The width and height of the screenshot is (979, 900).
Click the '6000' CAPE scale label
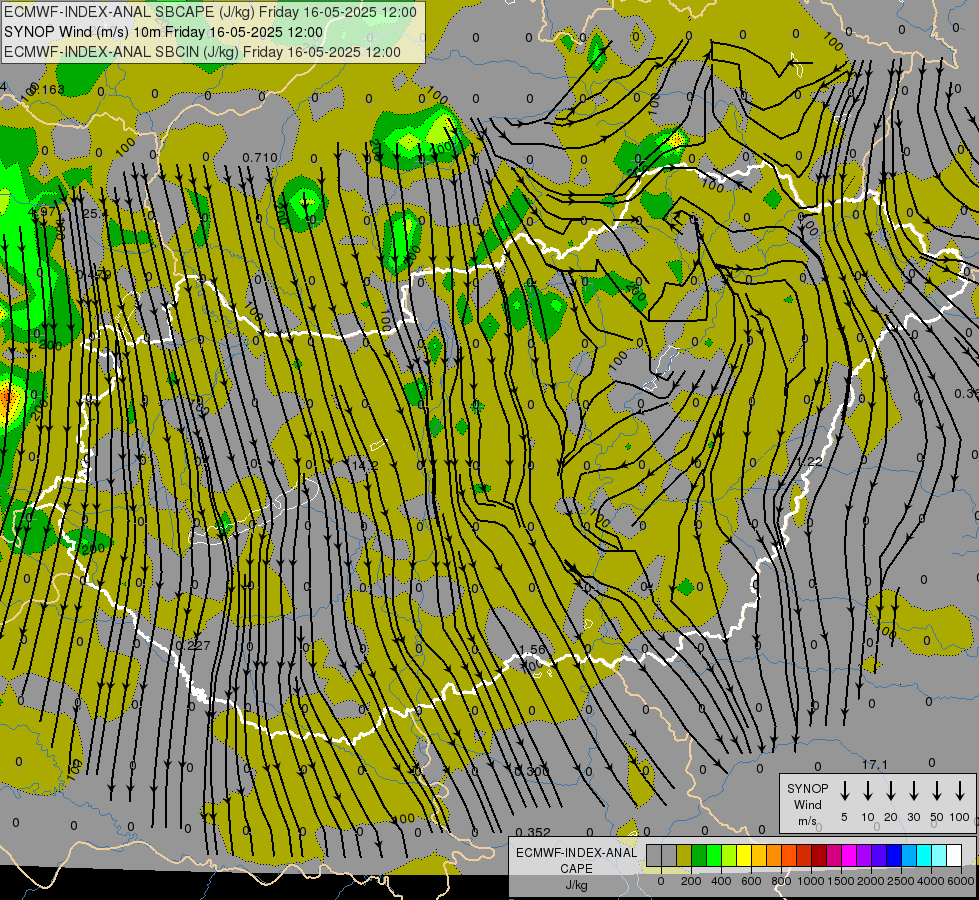(x=961, y=881)
